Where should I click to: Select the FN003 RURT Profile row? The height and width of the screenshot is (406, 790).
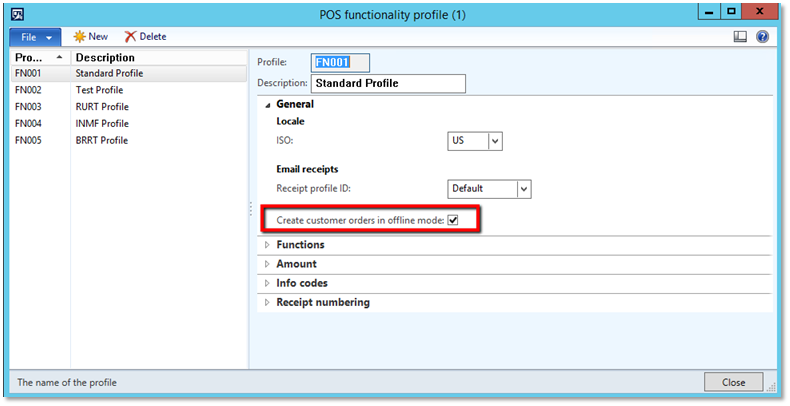(100, 107)
